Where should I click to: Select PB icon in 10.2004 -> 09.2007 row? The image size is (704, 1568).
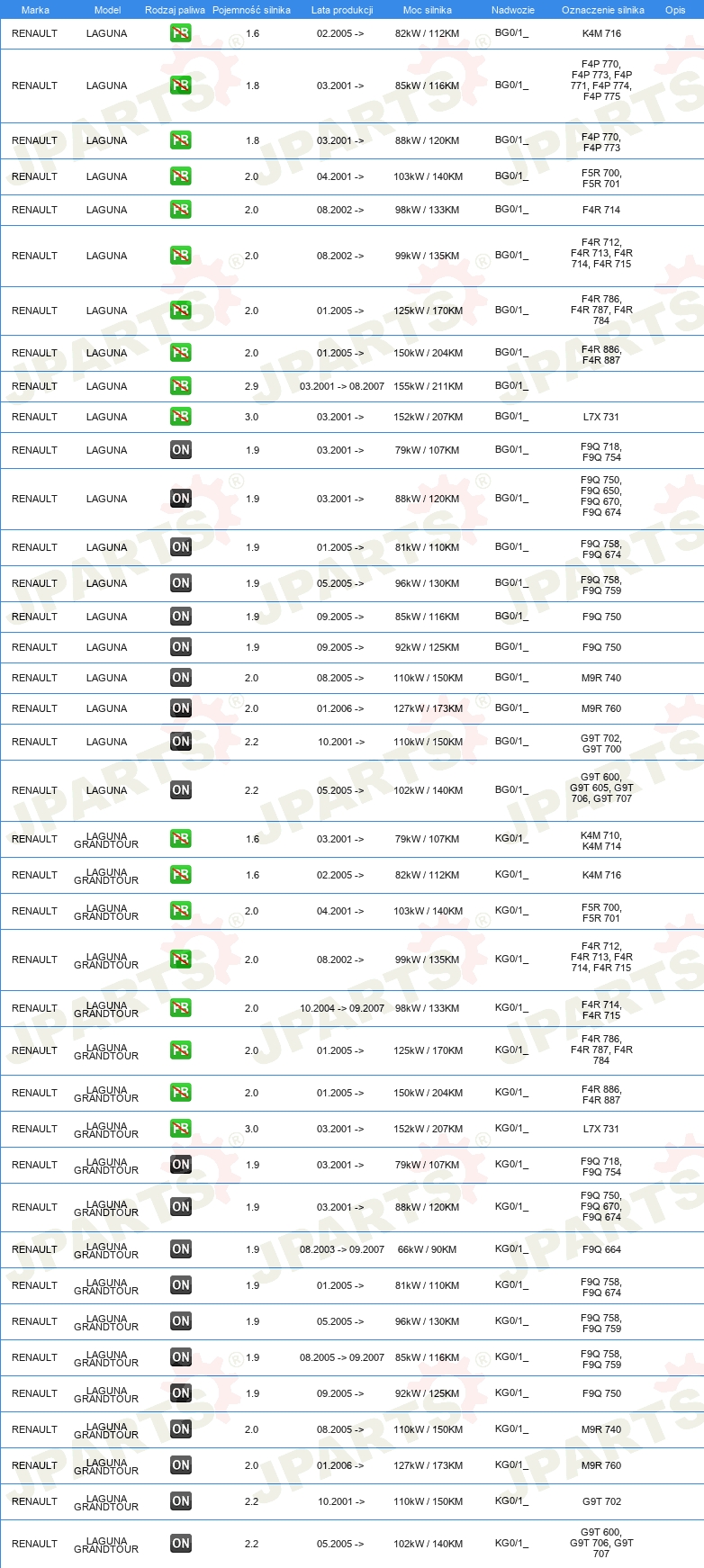point(181,1008)
